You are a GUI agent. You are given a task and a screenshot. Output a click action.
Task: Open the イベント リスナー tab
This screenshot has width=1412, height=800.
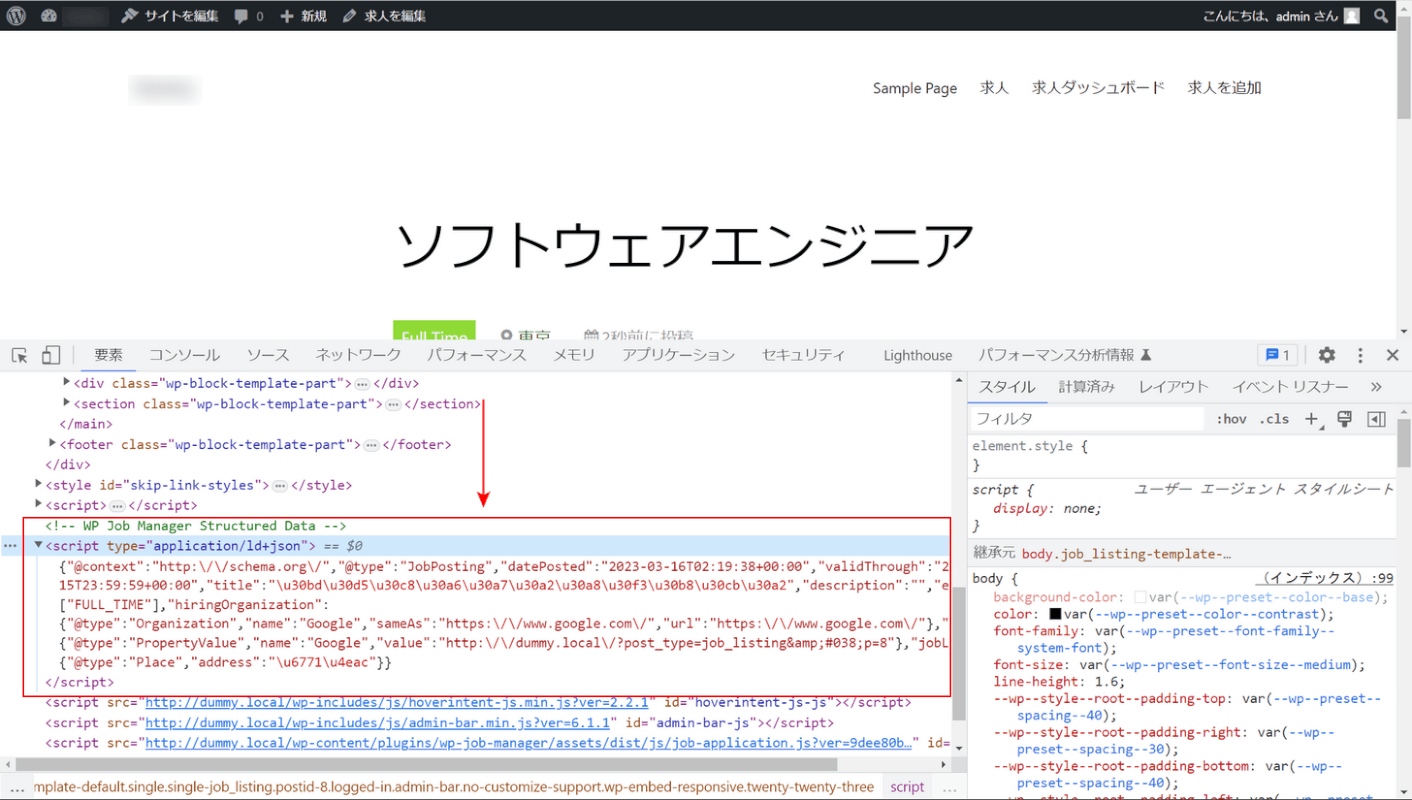(x=1290, y=387)
